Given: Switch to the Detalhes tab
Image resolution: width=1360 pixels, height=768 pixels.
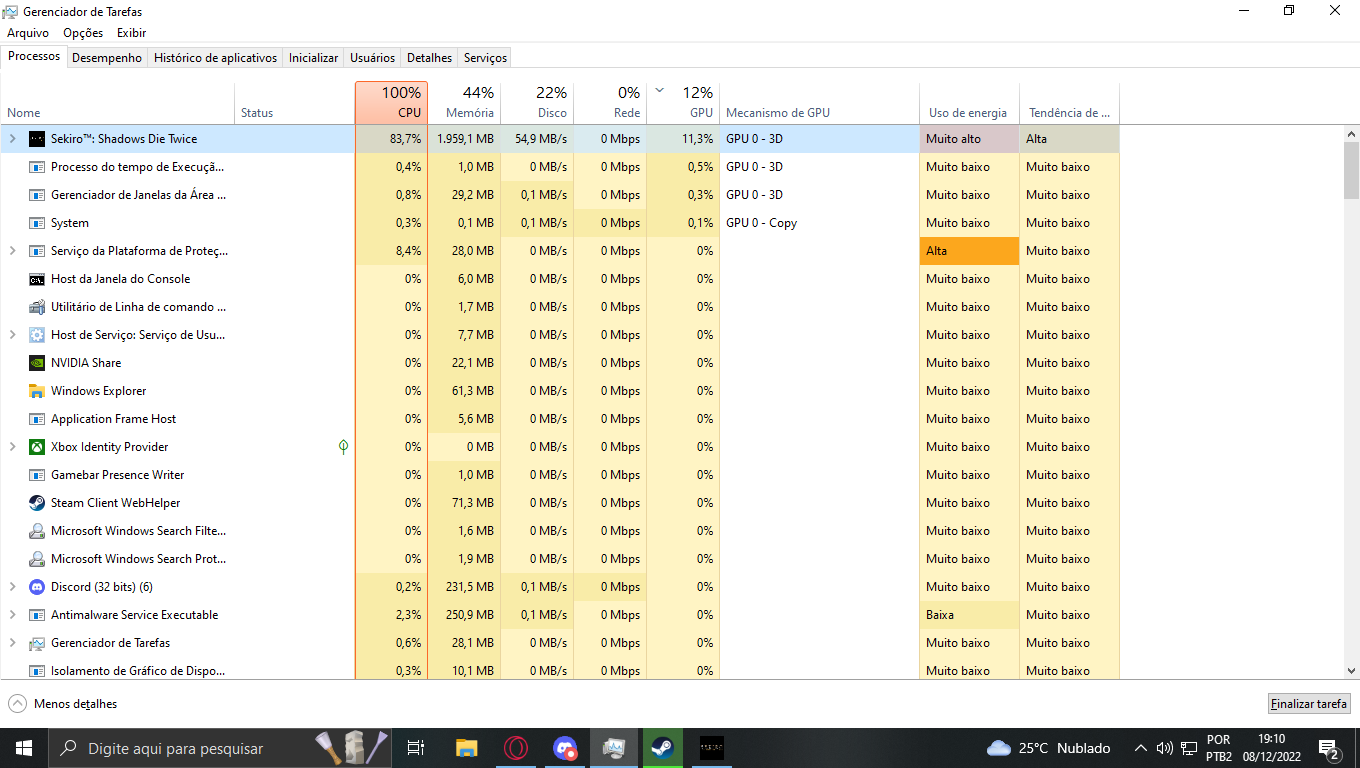Looking at the screenshot, I should 430,58.
